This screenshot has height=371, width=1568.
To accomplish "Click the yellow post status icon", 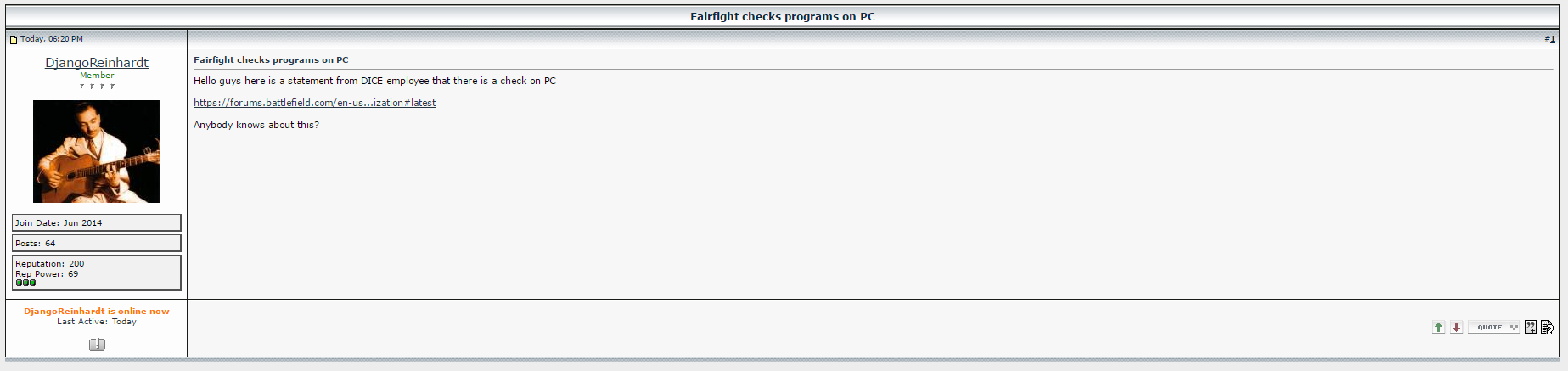I will point(14,39).
